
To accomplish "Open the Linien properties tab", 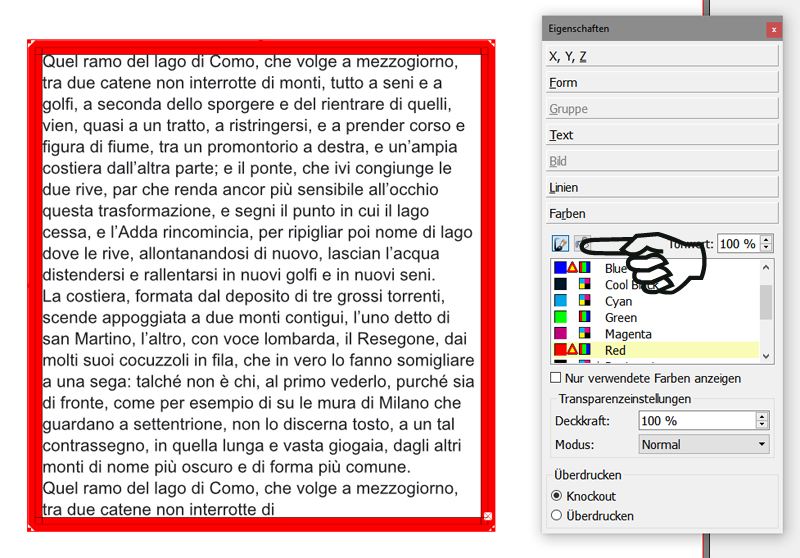I will pyautogui.click(x=661, y=187).
